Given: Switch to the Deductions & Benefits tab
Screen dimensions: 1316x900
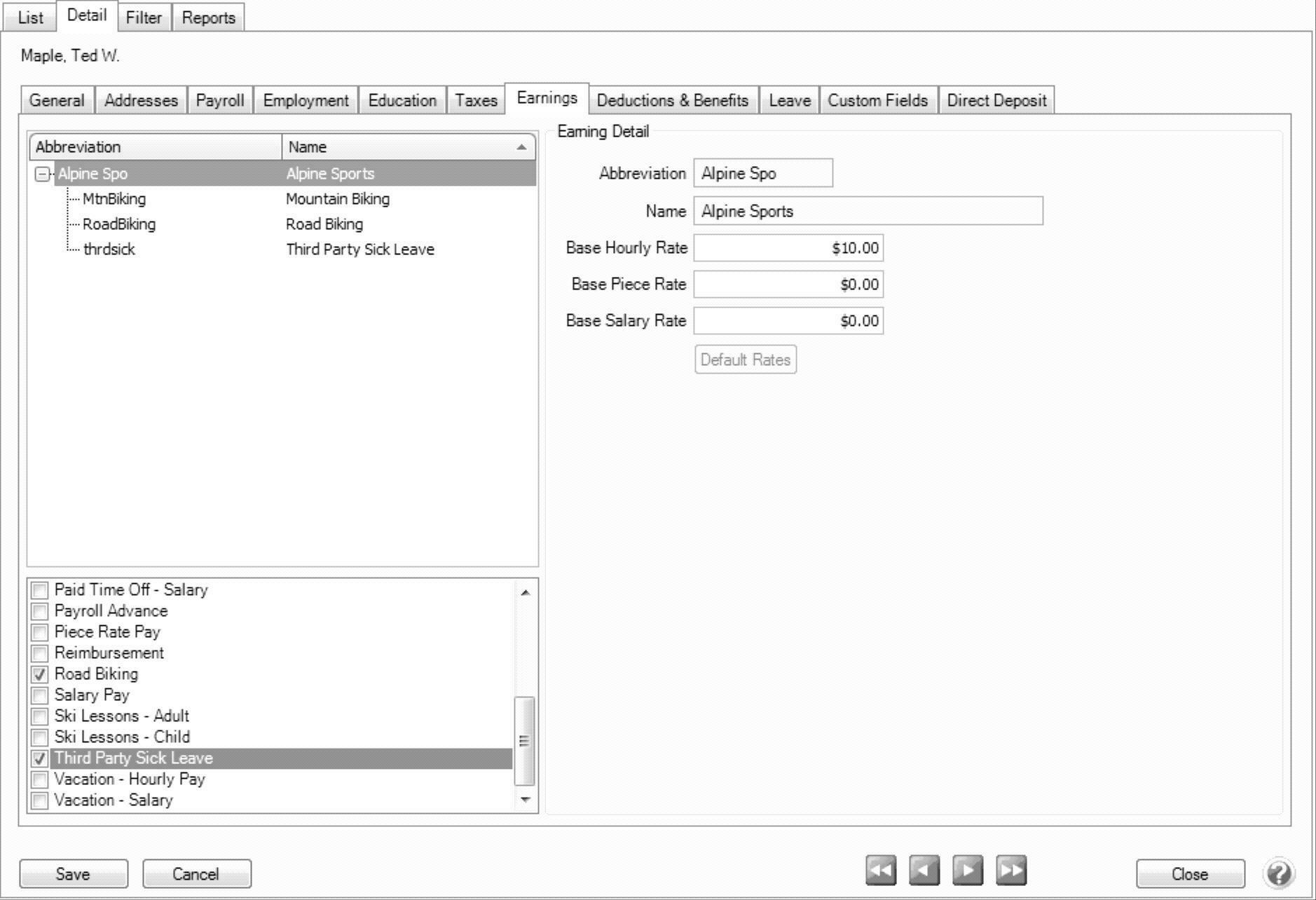Looking at the screenshot, I should click(x=672, y=100).
